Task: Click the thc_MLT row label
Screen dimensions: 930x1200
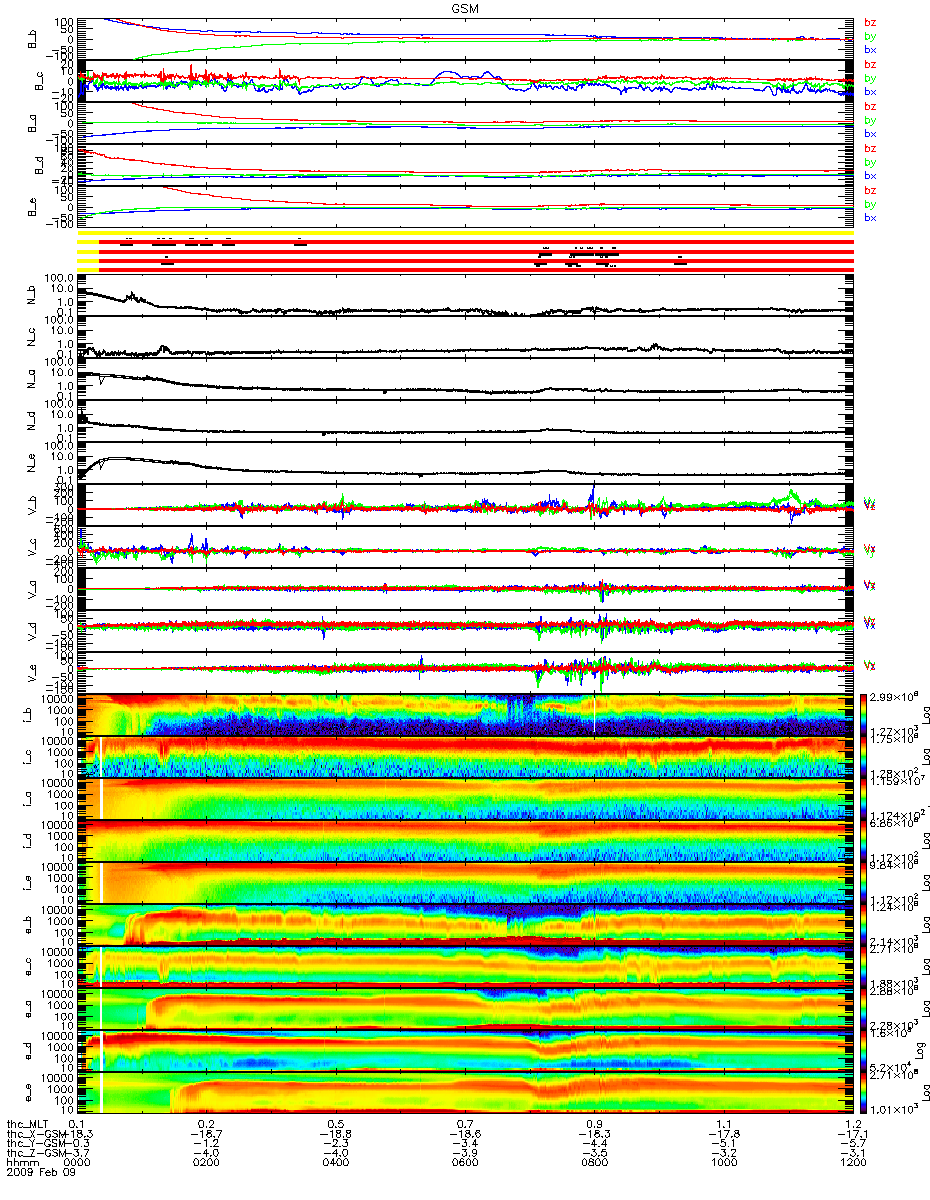Action: [28, 1124]
